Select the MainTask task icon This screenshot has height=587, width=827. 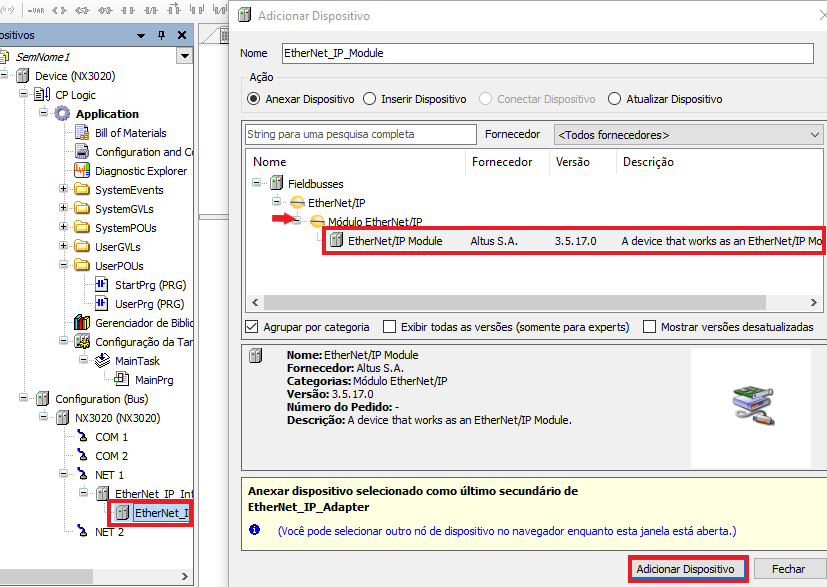click(x=101, y=361)
